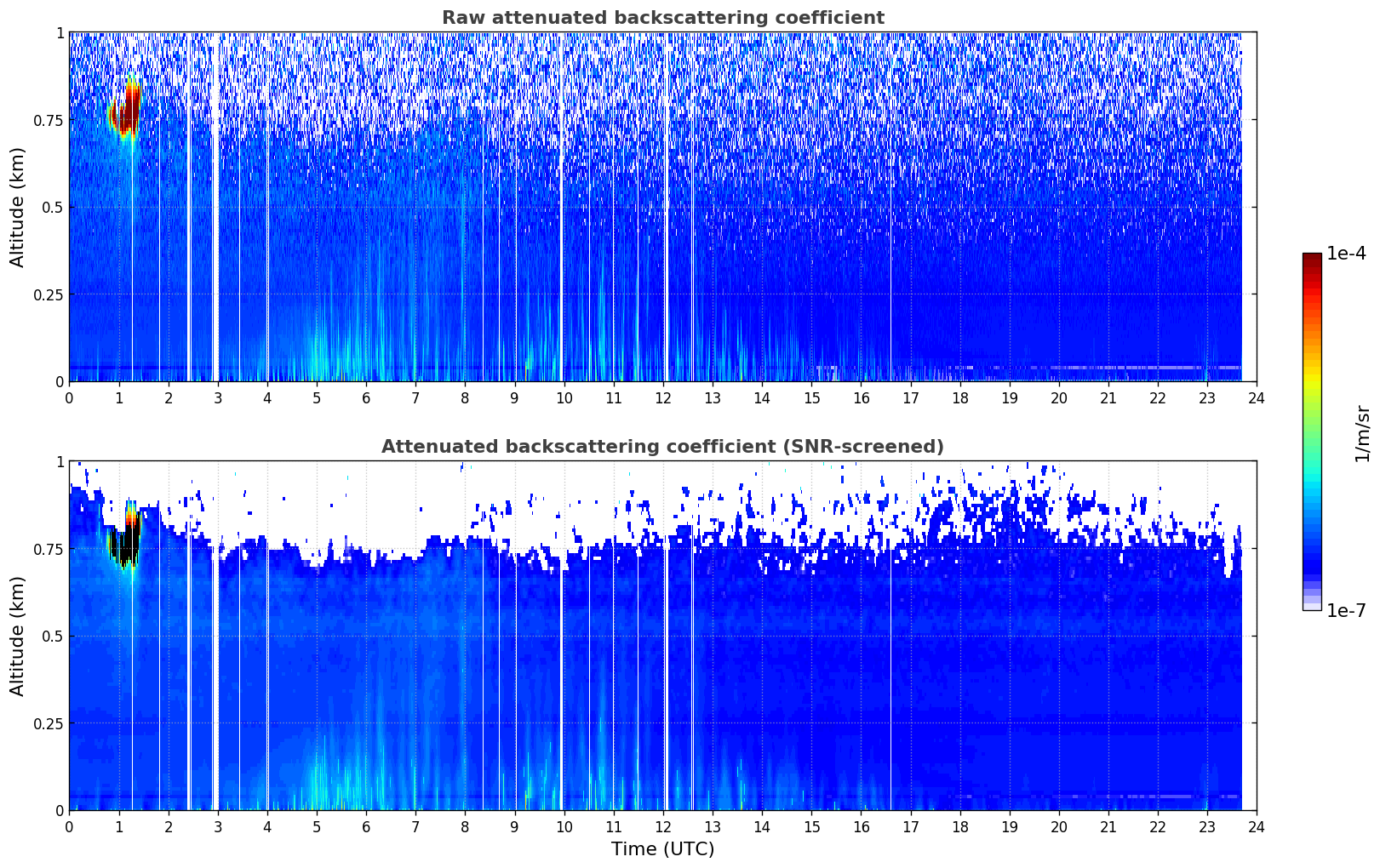
Task: Click the "1e-7" colorbar minimum label
Action: (x=1346, y=611)
